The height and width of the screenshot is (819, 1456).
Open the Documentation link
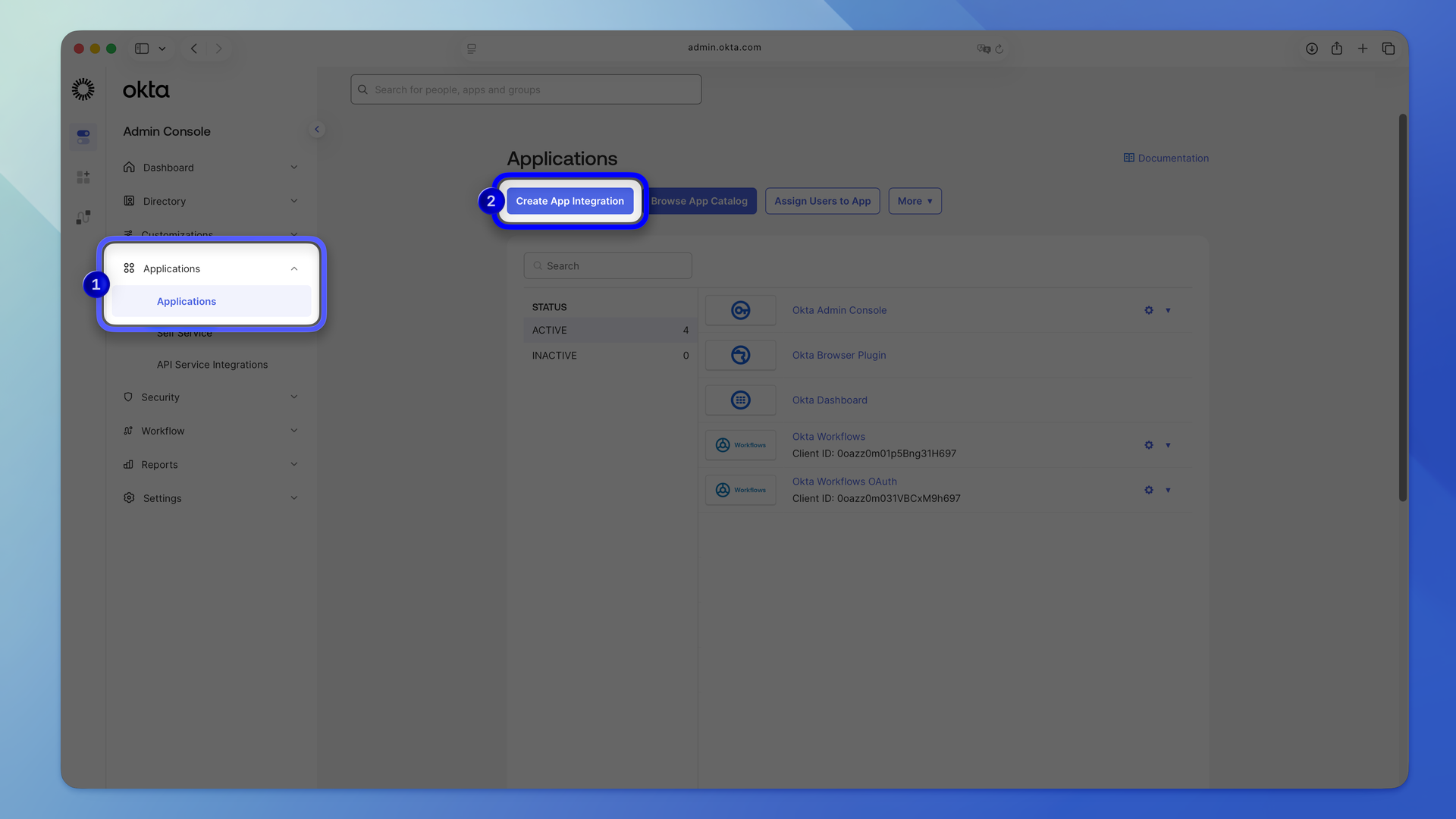1166,158
